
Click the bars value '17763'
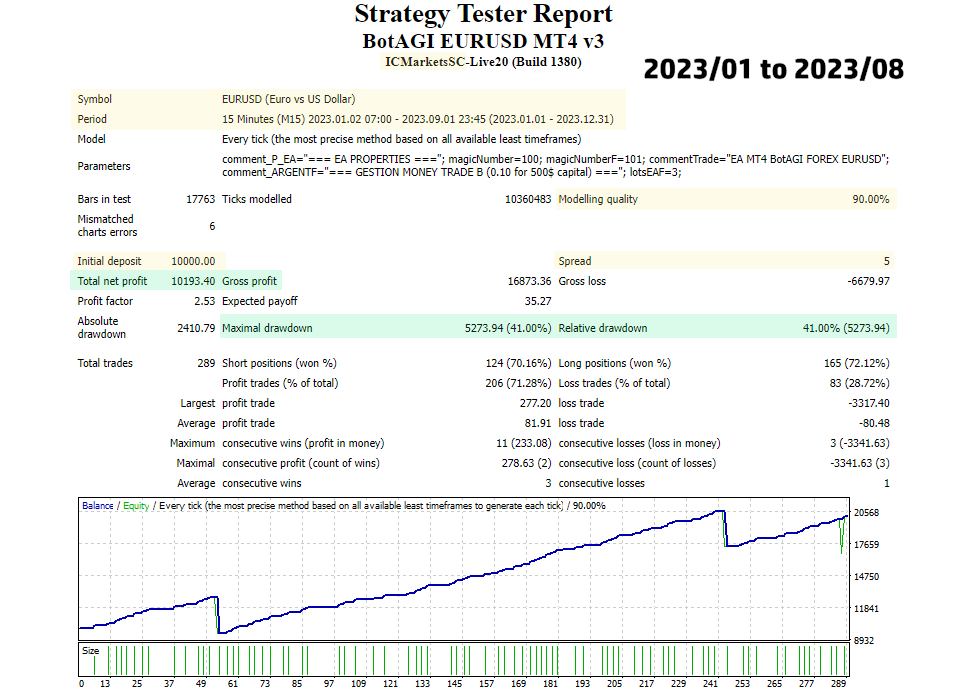pyautogui.click(x=201, y=199)
